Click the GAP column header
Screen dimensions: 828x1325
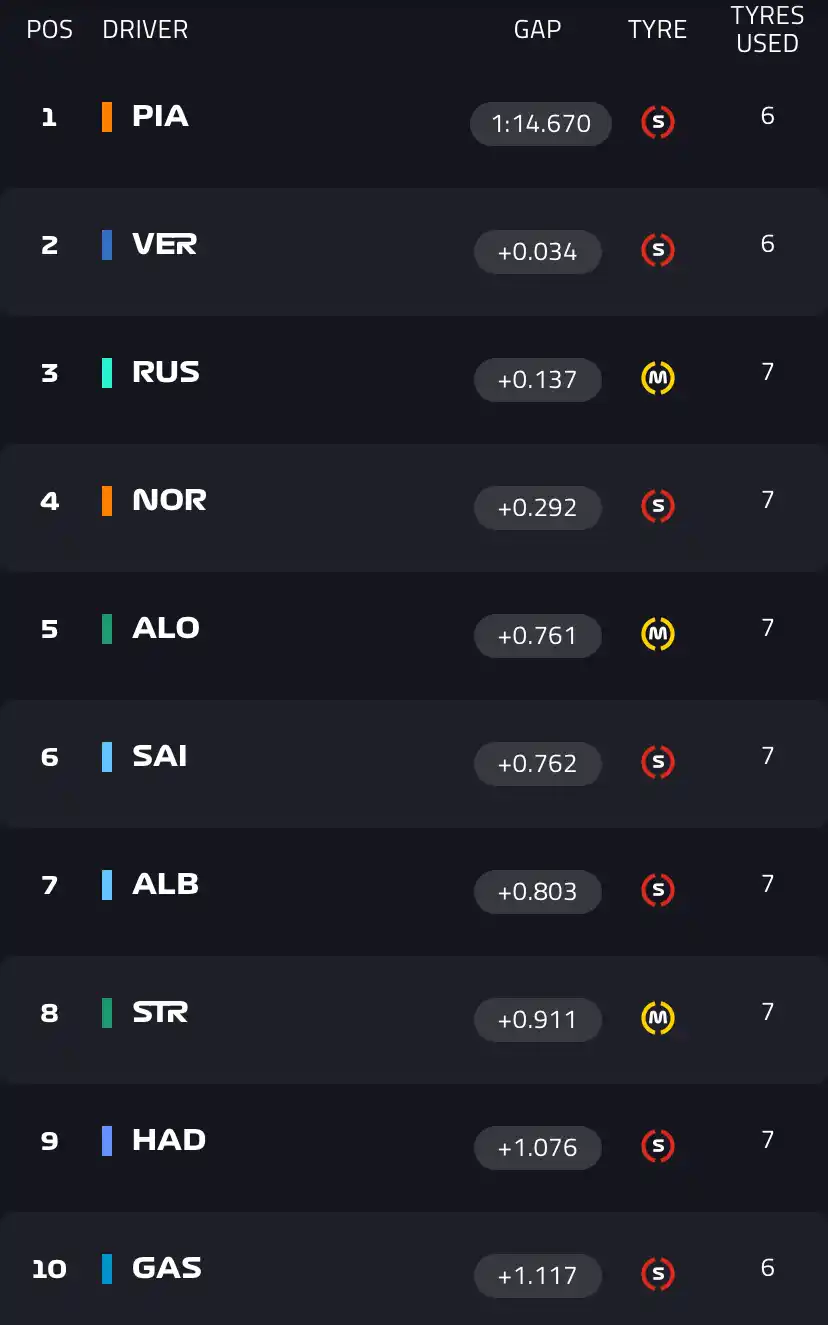537,29
